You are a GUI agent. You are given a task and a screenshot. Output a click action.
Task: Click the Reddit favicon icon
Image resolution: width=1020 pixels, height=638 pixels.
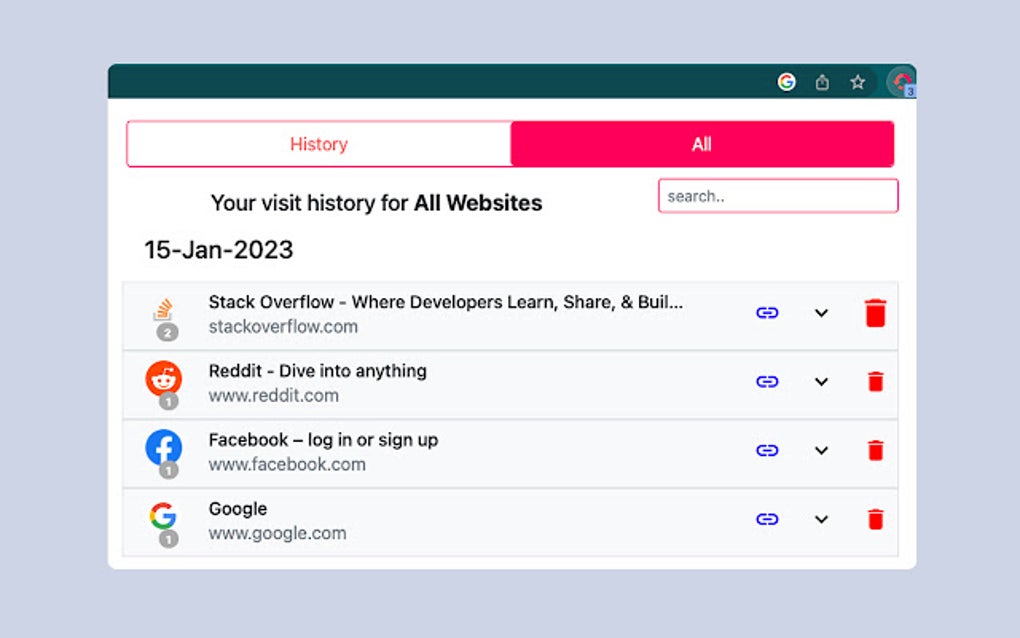point(163,378)
